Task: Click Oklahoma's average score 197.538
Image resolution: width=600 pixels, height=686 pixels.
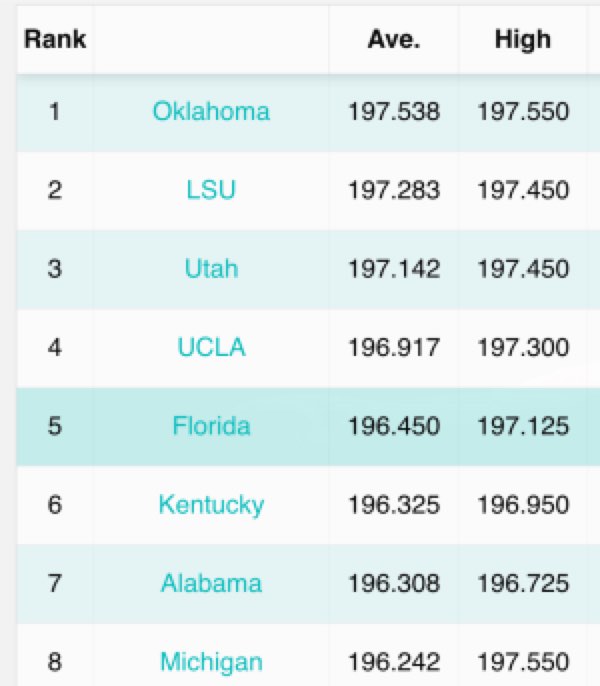Action: (394, 111)
